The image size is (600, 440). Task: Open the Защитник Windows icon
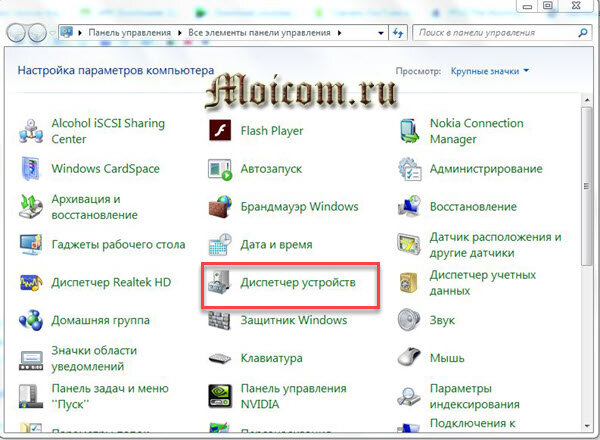220,320
